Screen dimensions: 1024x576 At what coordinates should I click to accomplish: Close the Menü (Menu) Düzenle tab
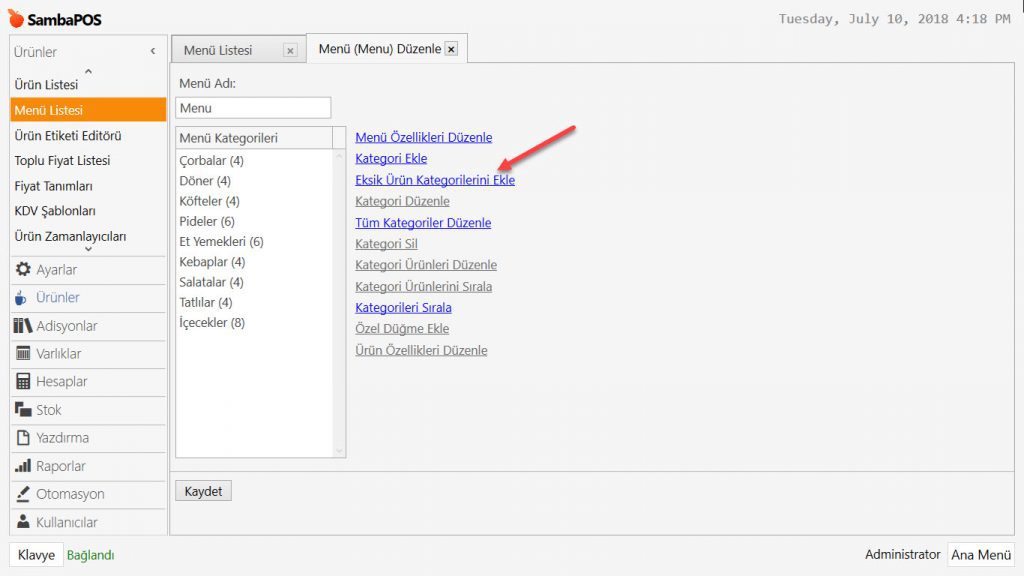coord(451,49)
